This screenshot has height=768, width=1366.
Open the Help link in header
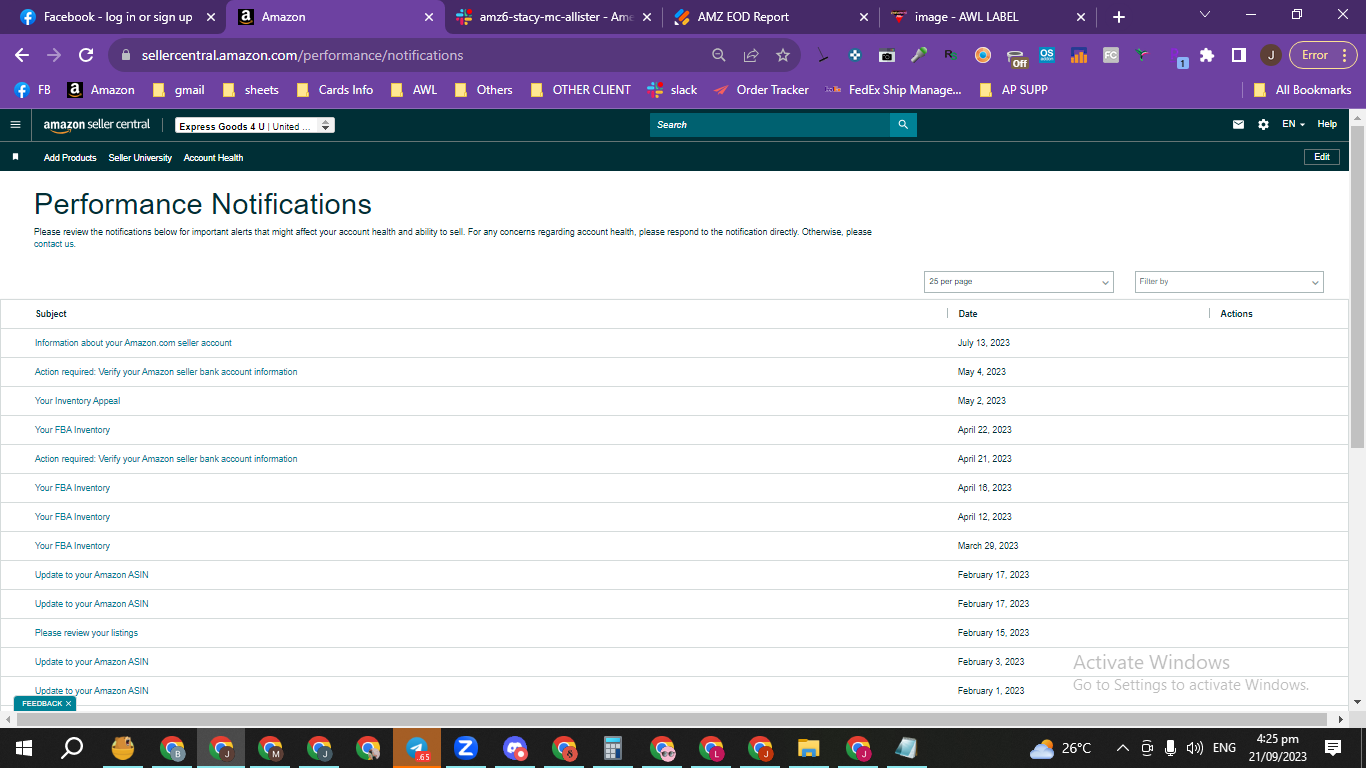point(1327,125)
